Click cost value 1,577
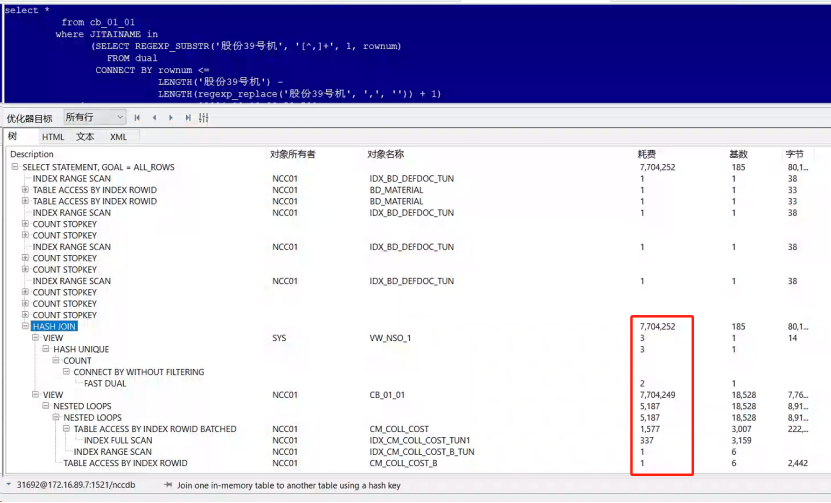 click(x=649, y=429)
